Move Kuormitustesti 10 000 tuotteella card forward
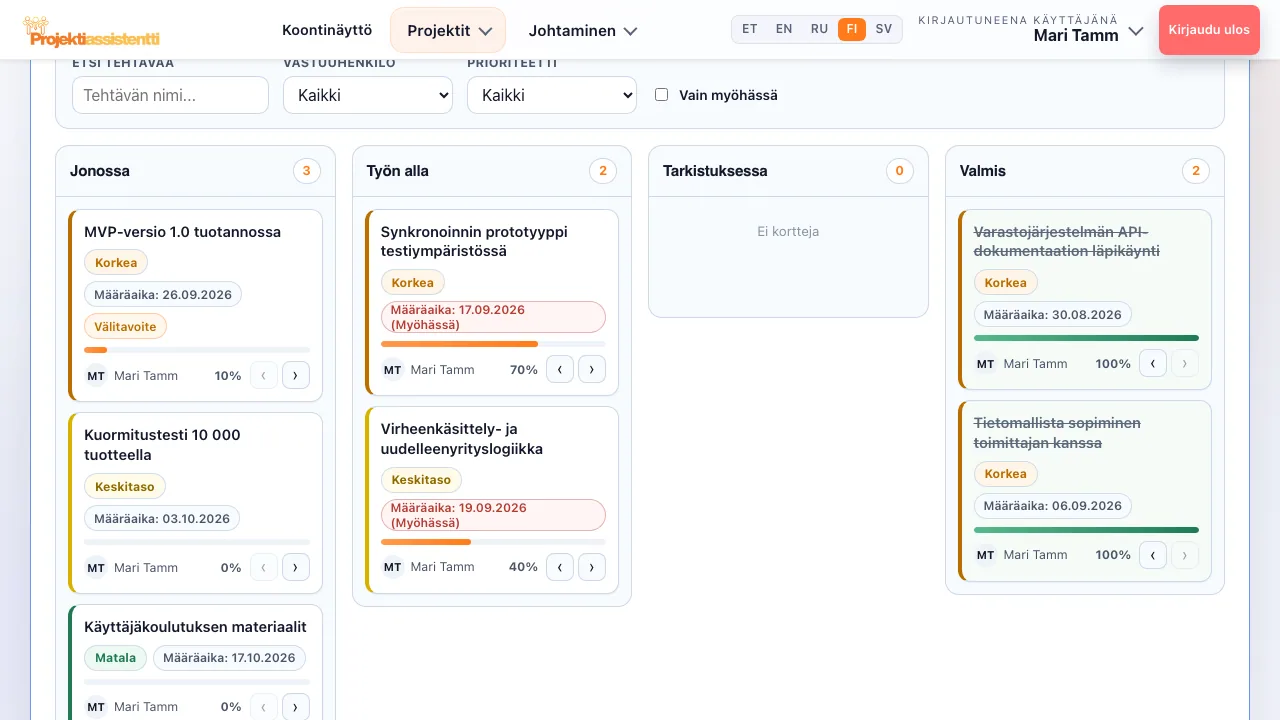Image resolution: width=1280 pixels, height=720 pixels. tap(296, 567)
